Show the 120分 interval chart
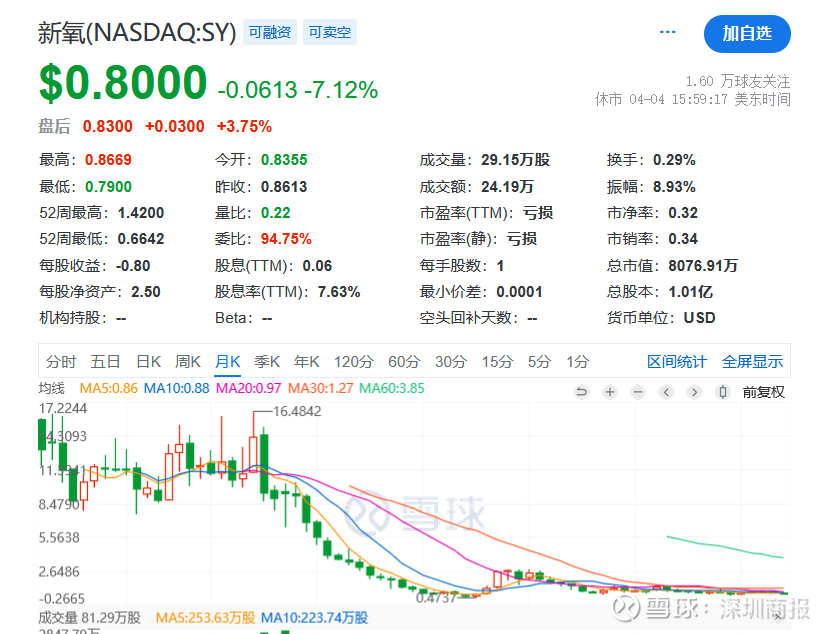This screenshot has width=834, height=634. (x=354, y=362)
